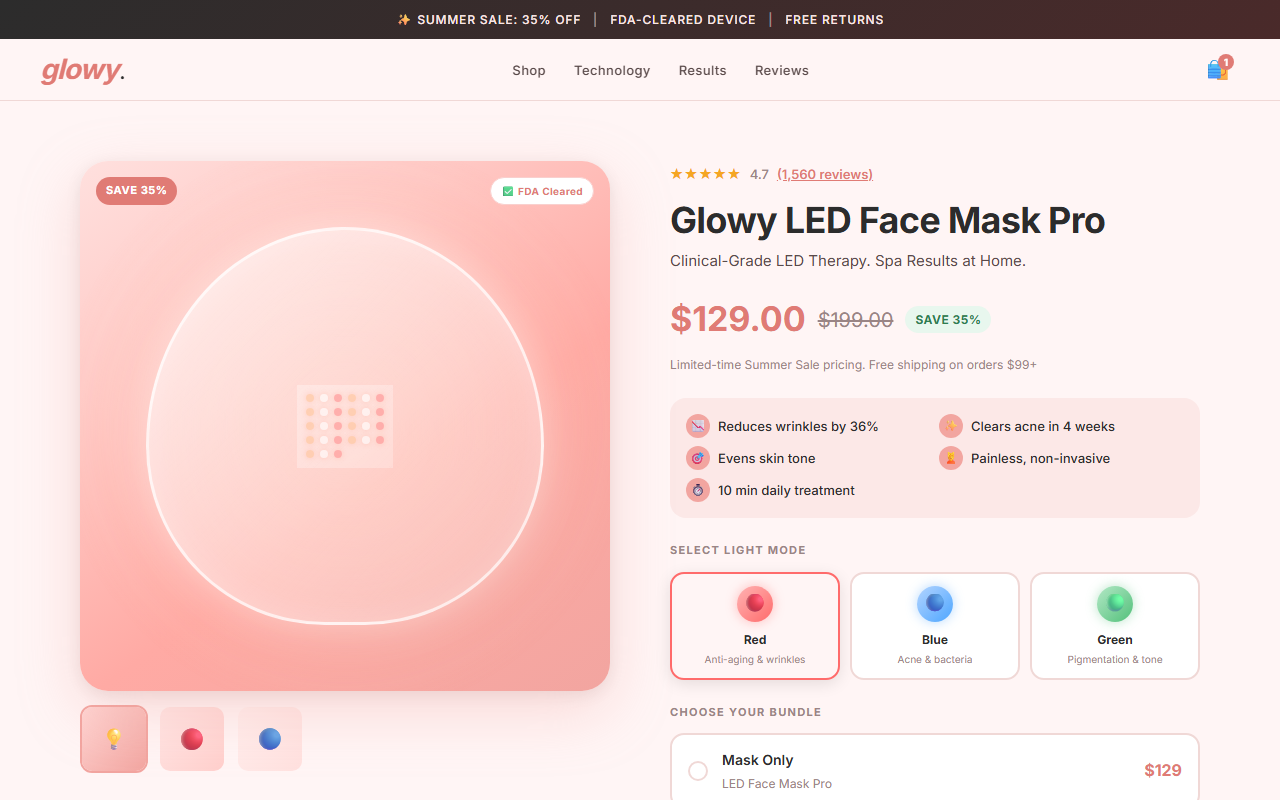The image size is (1280, 800).
Task: Click the wrinkle reduction benefit icon
Action: pyautogui.click(x=697, y=426)
